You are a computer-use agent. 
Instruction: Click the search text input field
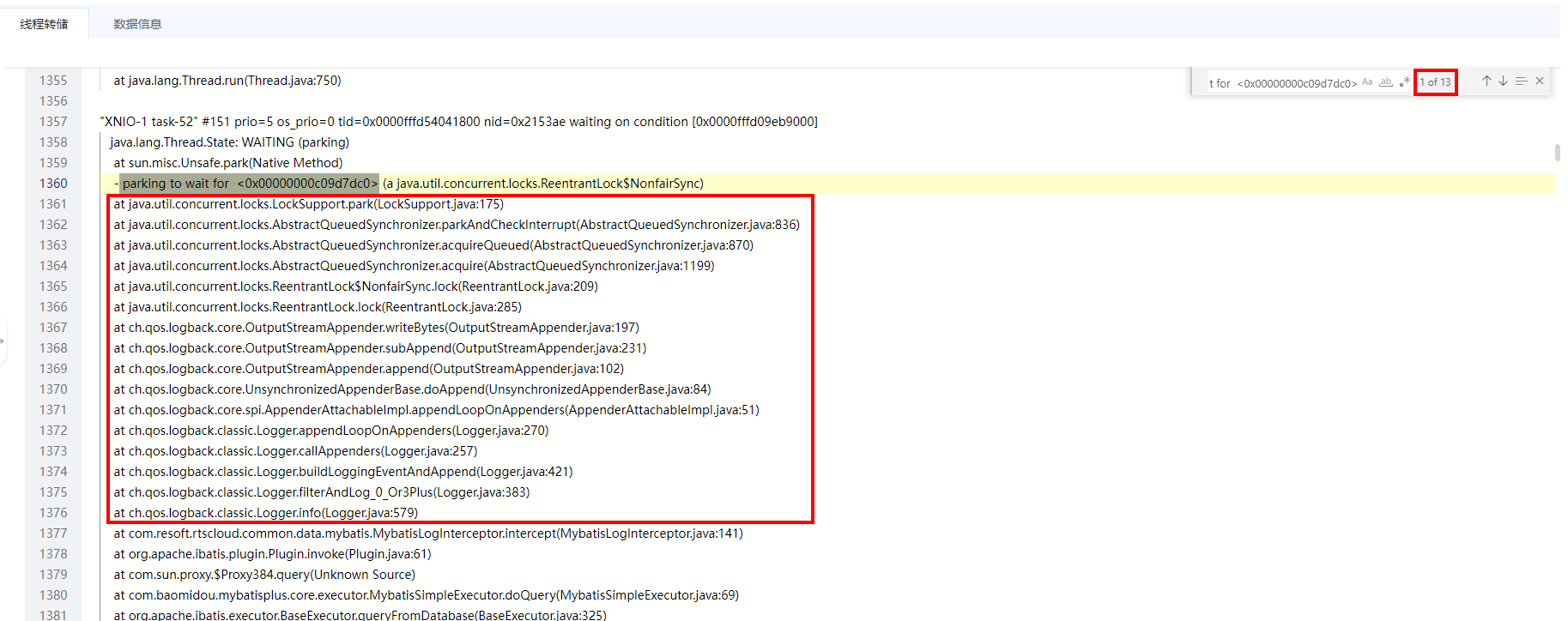[1282, 83]
